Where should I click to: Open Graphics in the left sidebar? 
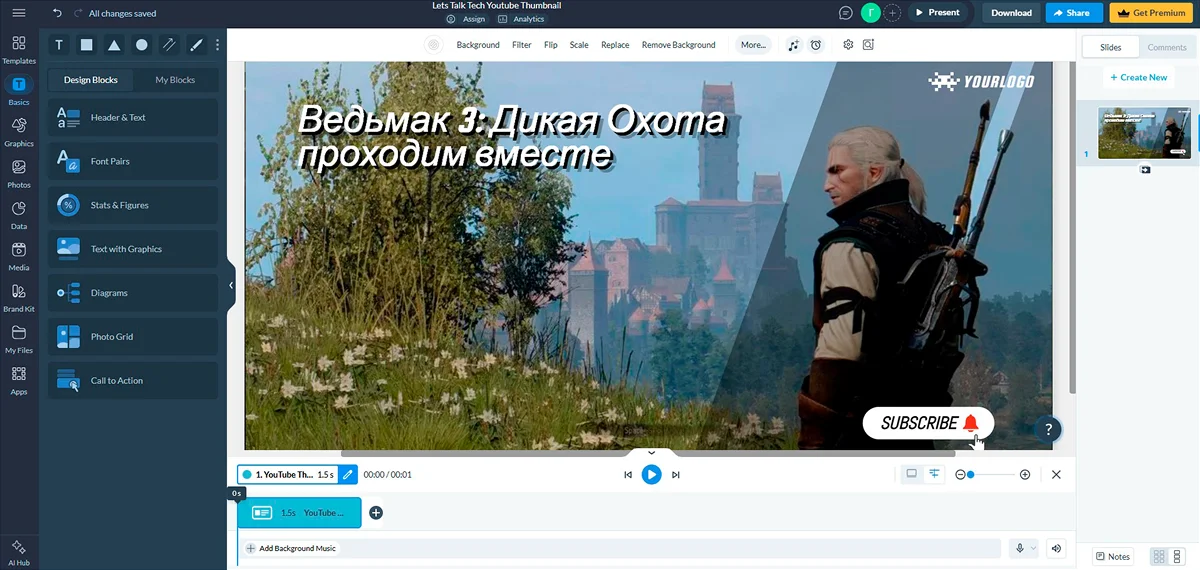19,131
